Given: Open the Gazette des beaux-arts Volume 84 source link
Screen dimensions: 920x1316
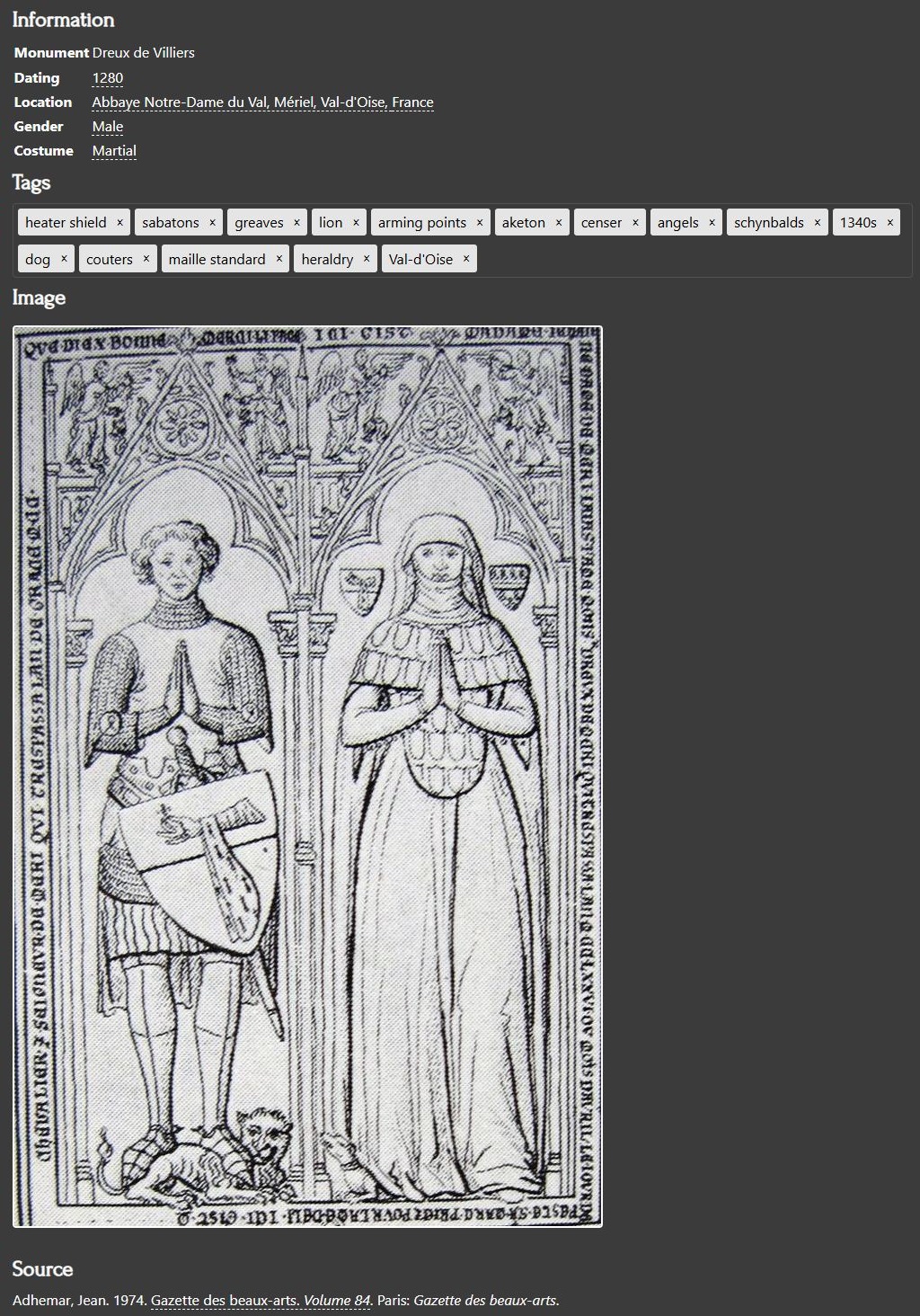Looking at the screenshot, I should pyautogui.click(x=261, y=1301).
